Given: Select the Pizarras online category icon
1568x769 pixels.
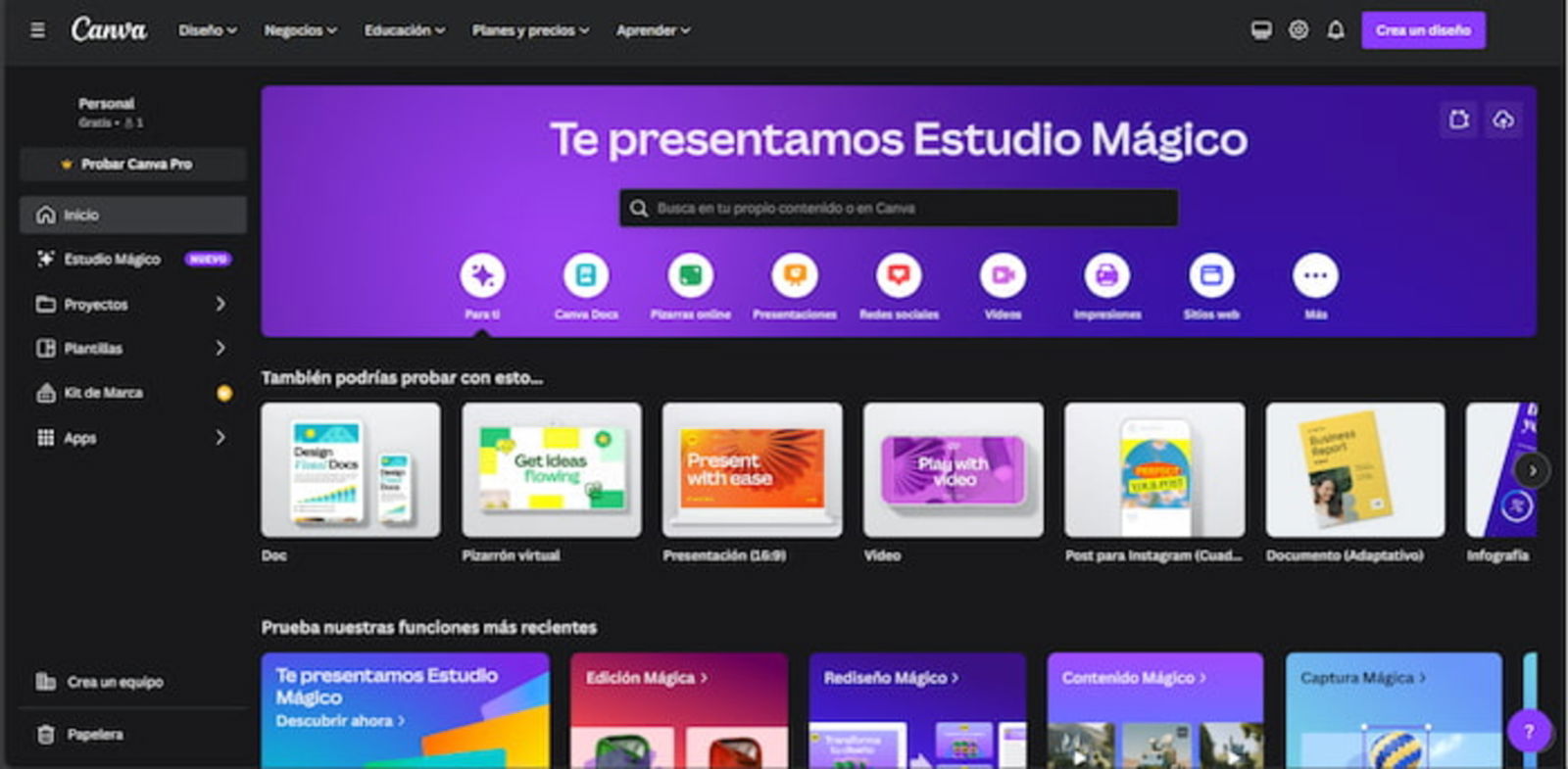Looking at the screenshot, I should click(x=691, y=275).
